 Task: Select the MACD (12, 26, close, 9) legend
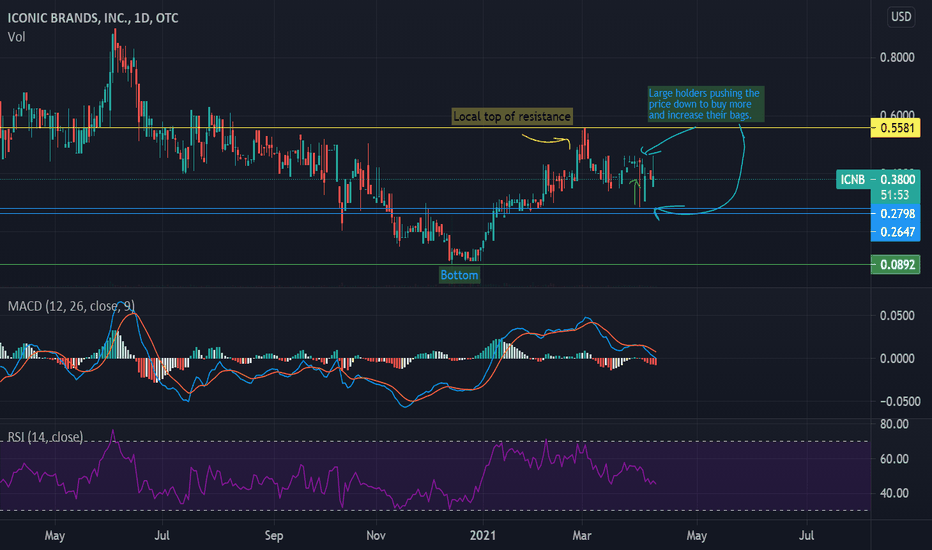click(71, 306)
